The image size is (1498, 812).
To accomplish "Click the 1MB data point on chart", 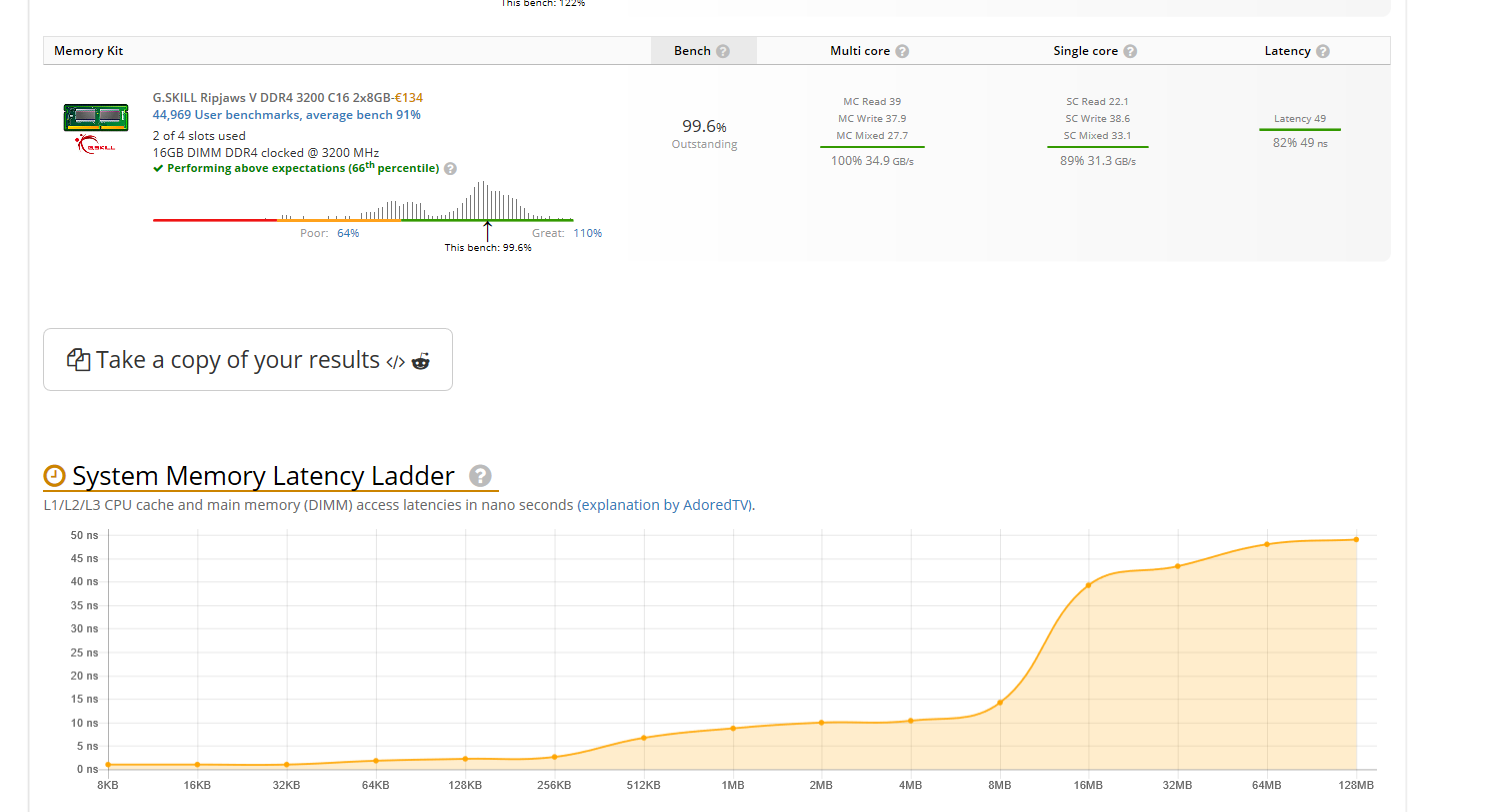I will (733, 728).
